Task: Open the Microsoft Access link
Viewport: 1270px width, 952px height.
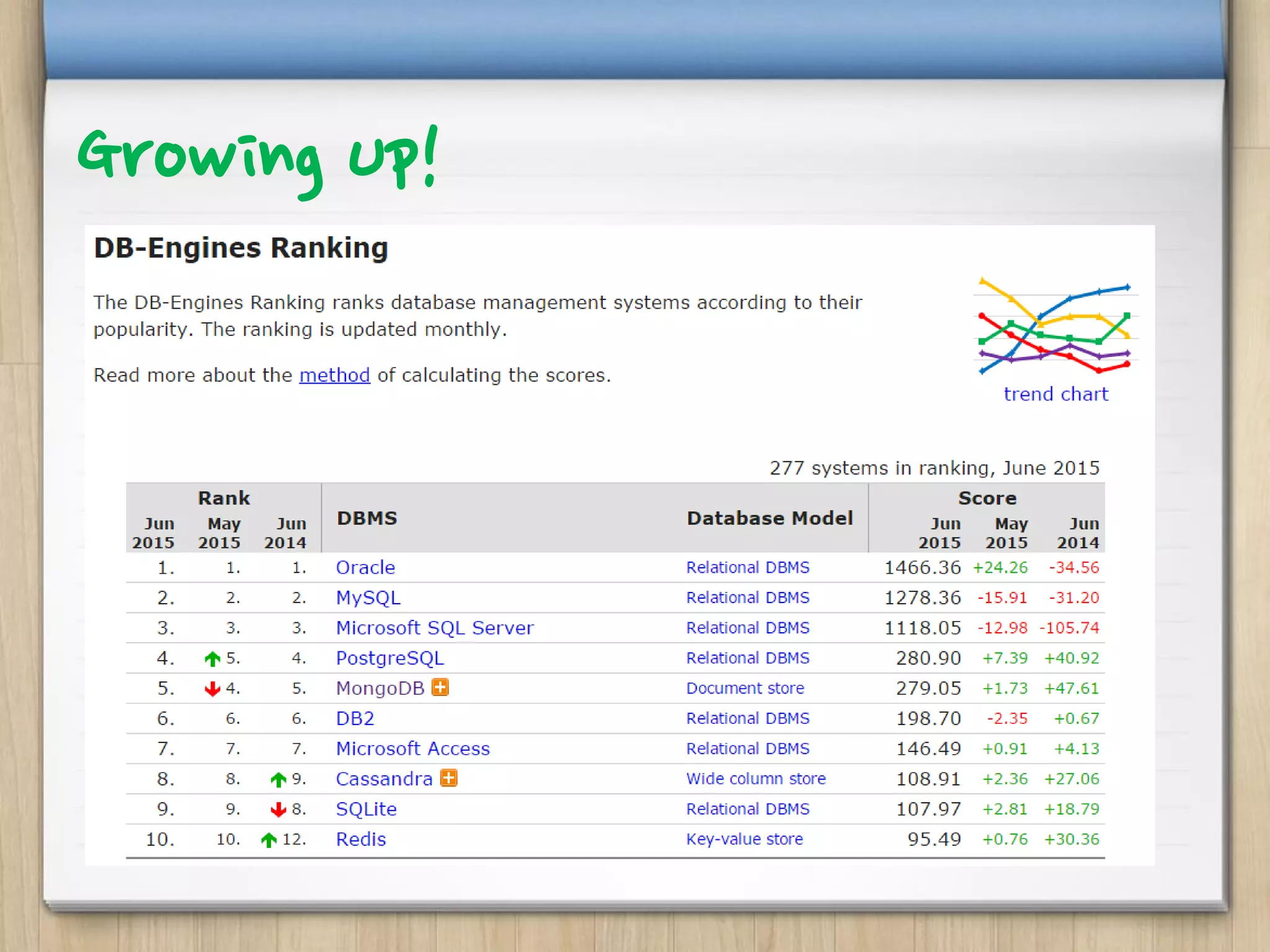Action: point(412,749)
